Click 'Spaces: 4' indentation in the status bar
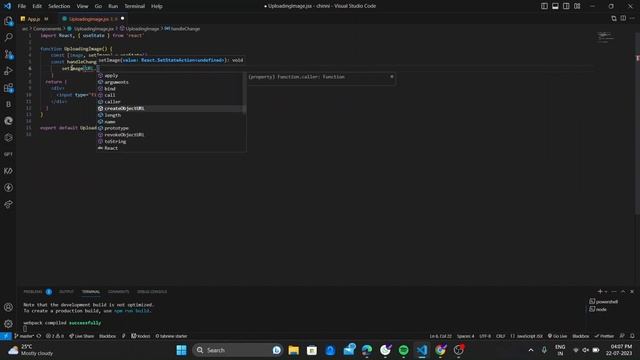 click(466, 336)
